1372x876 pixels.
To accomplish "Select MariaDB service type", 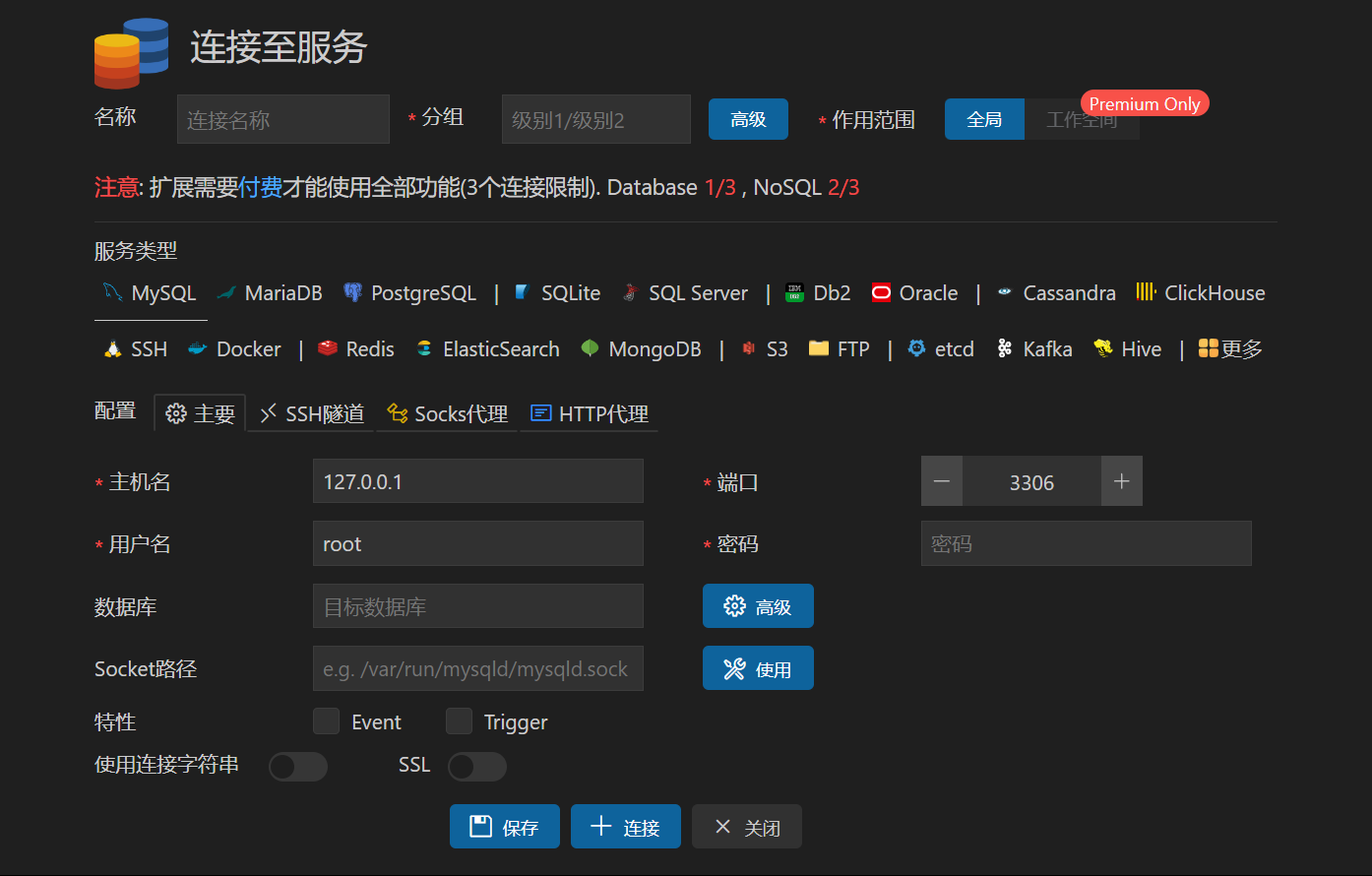I will (270, 293).
